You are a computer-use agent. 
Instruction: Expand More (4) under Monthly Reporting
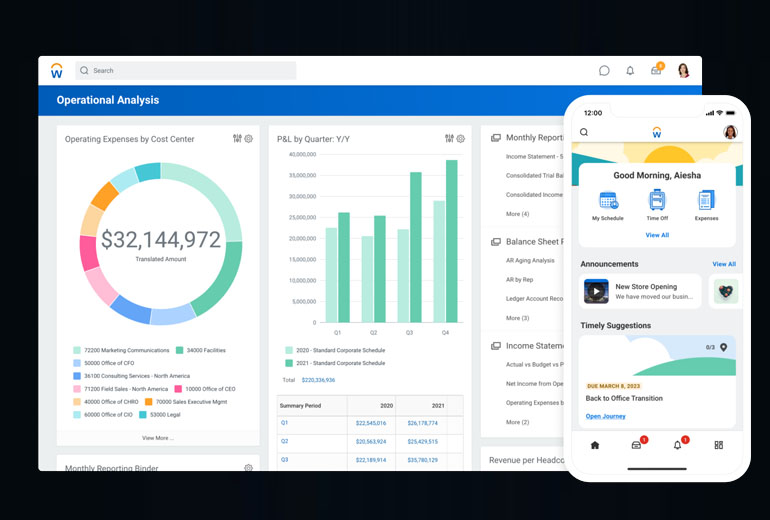tap(518, 214)
